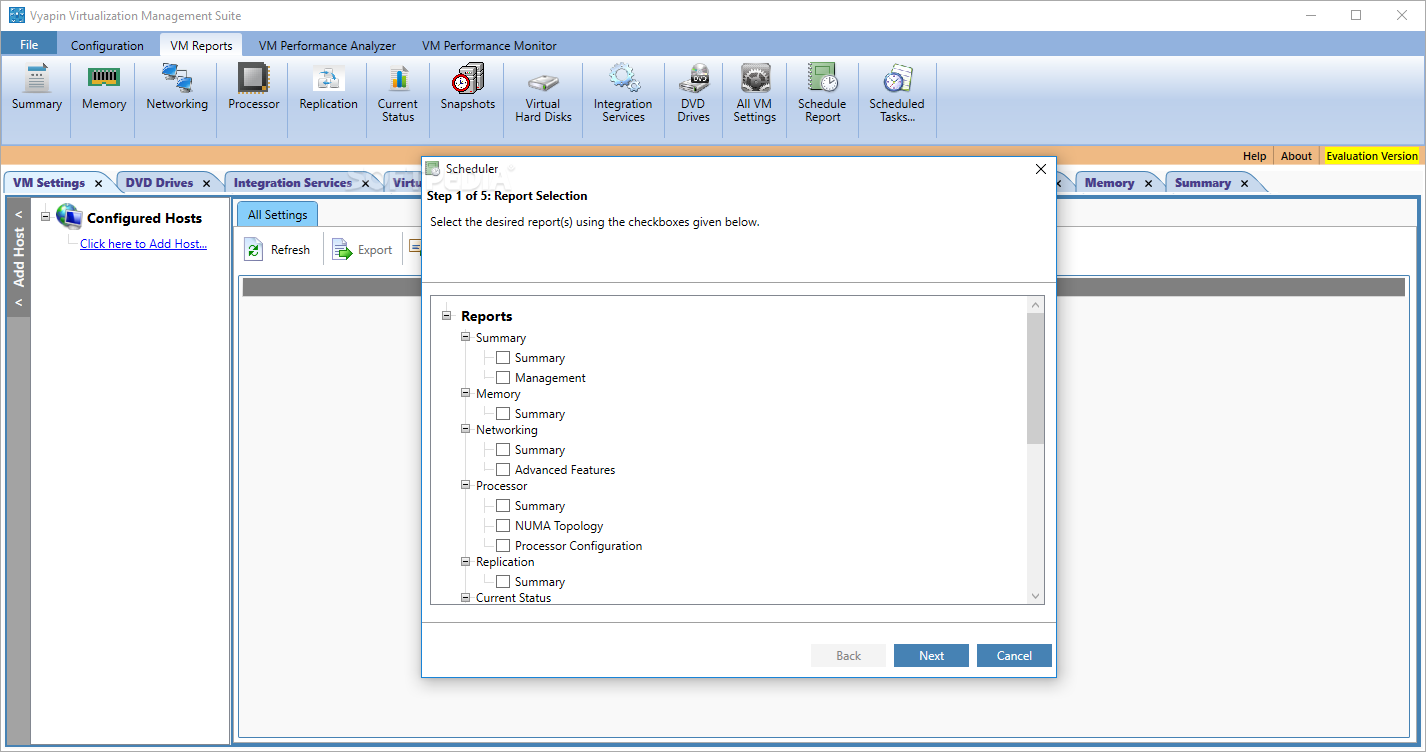Check Summary under the Memory group
Screen dimensions: 1426x752
click(503, 414)
